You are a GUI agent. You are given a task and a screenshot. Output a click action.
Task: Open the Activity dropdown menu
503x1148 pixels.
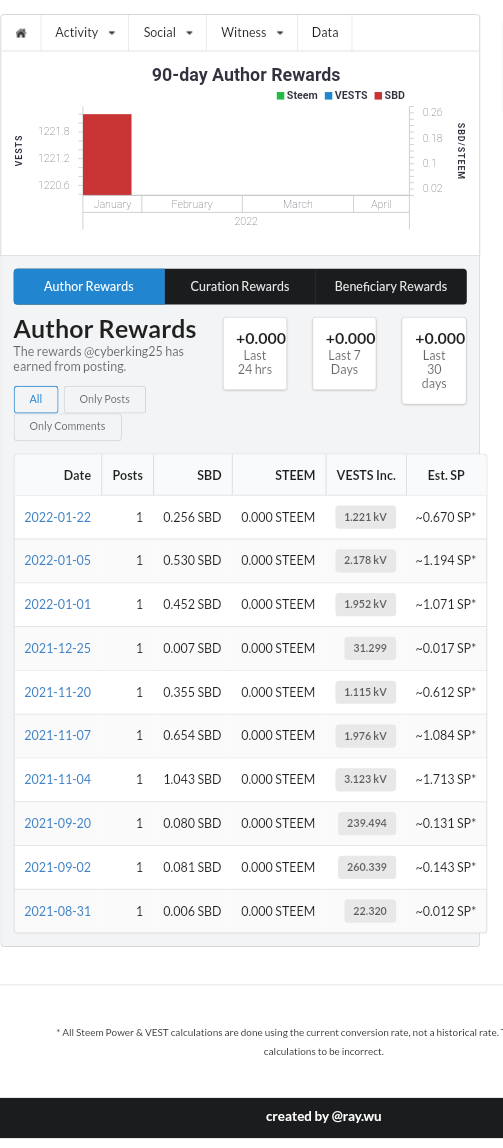pyautogui.click(x=85, y=33)
